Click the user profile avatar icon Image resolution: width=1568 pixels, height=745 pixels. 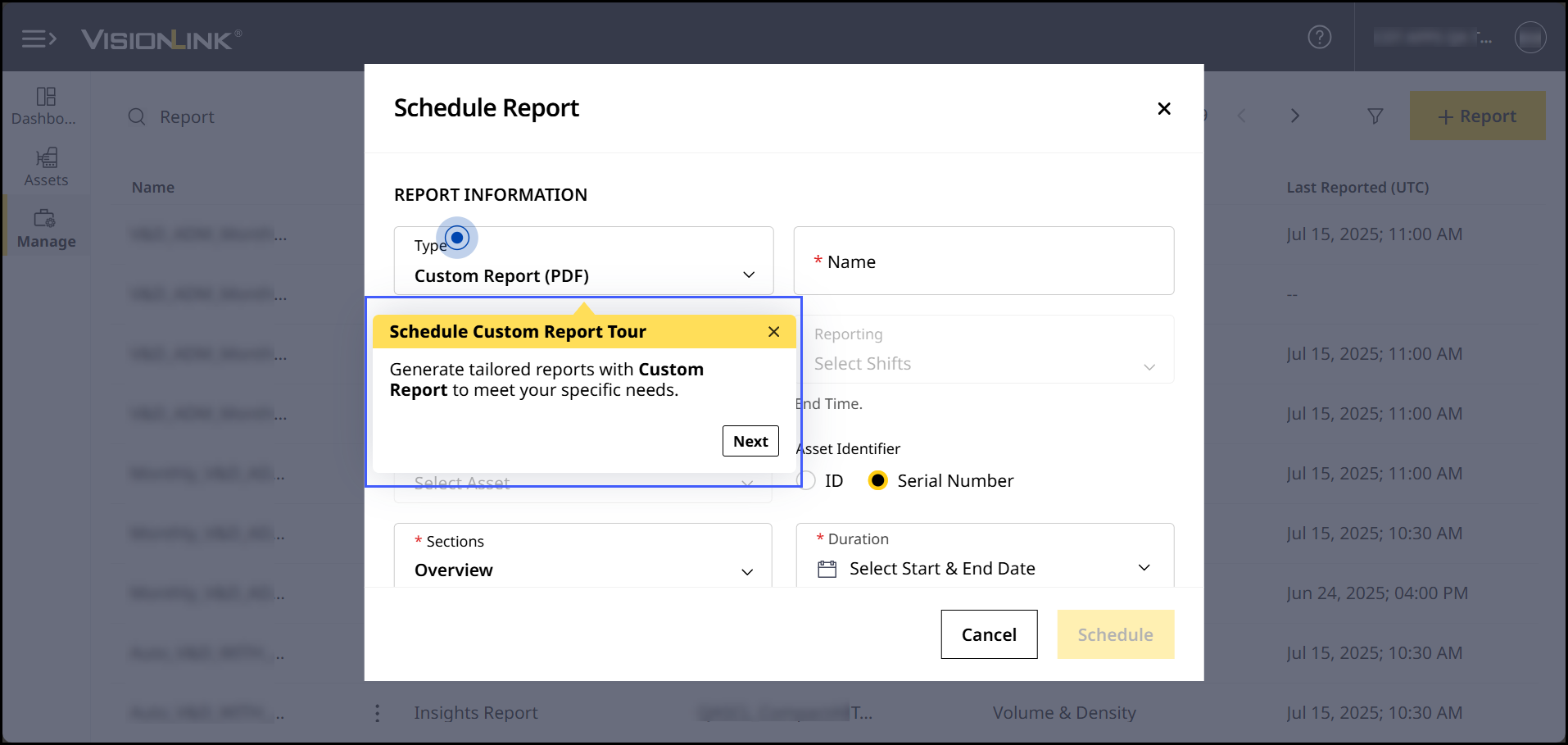pyautogui.click(x=1529, y=37)
